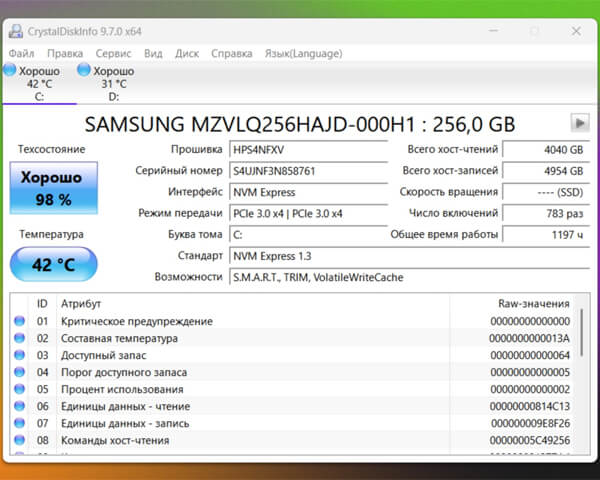600x480 pixels.
Task: Close the CrystalDiskInfo window
Action: point(576,31)
